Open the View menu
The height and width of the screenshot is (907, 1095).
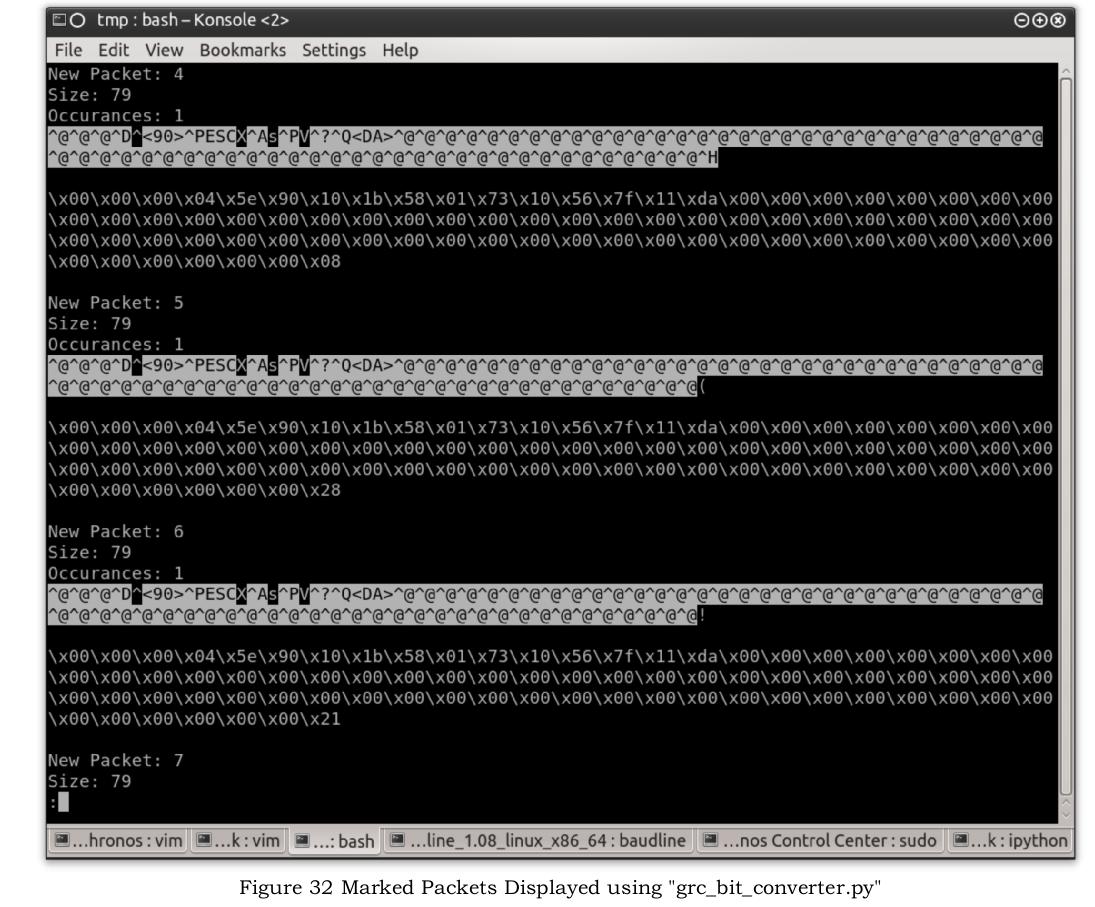click(164, 50)
